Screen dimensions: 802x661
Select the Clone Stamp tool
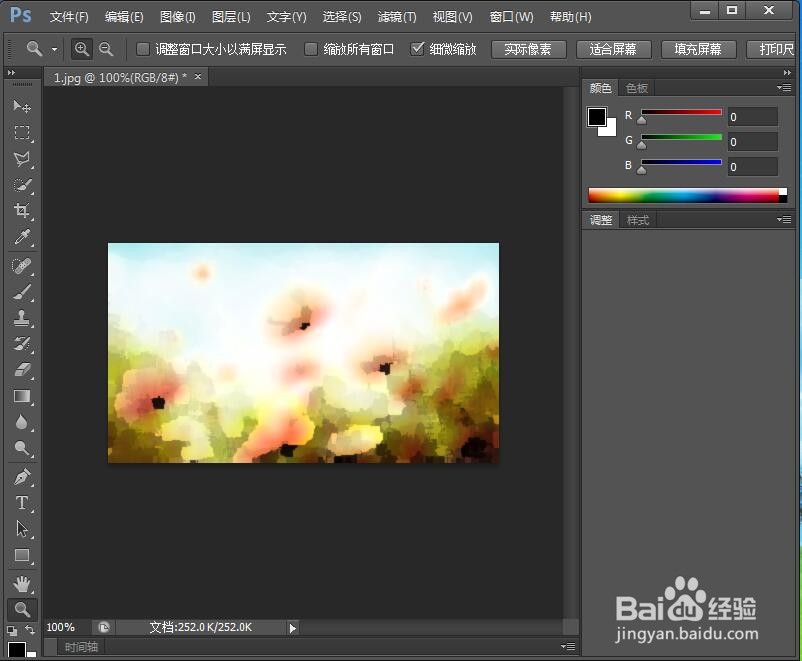pos(21,318)
